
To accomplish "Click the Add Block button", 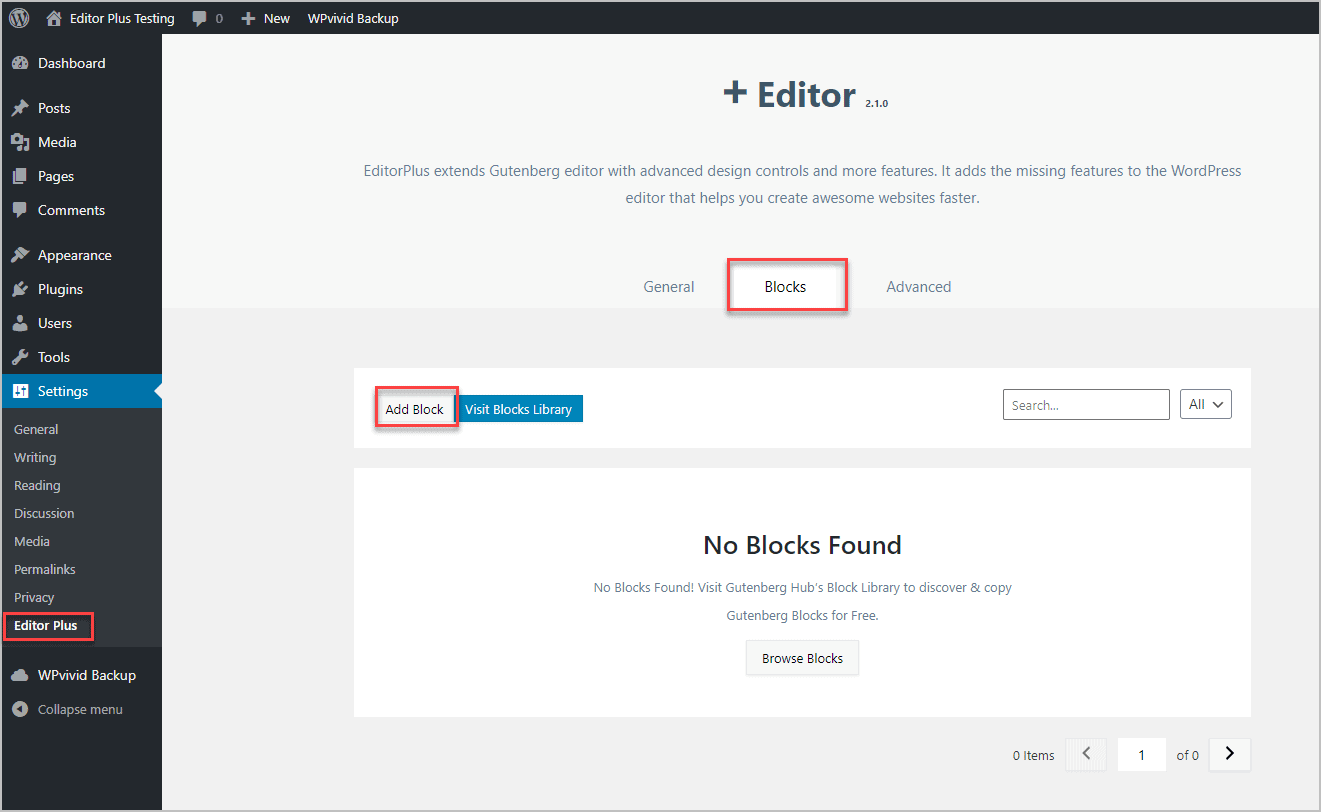I will (x=415, y=408).
